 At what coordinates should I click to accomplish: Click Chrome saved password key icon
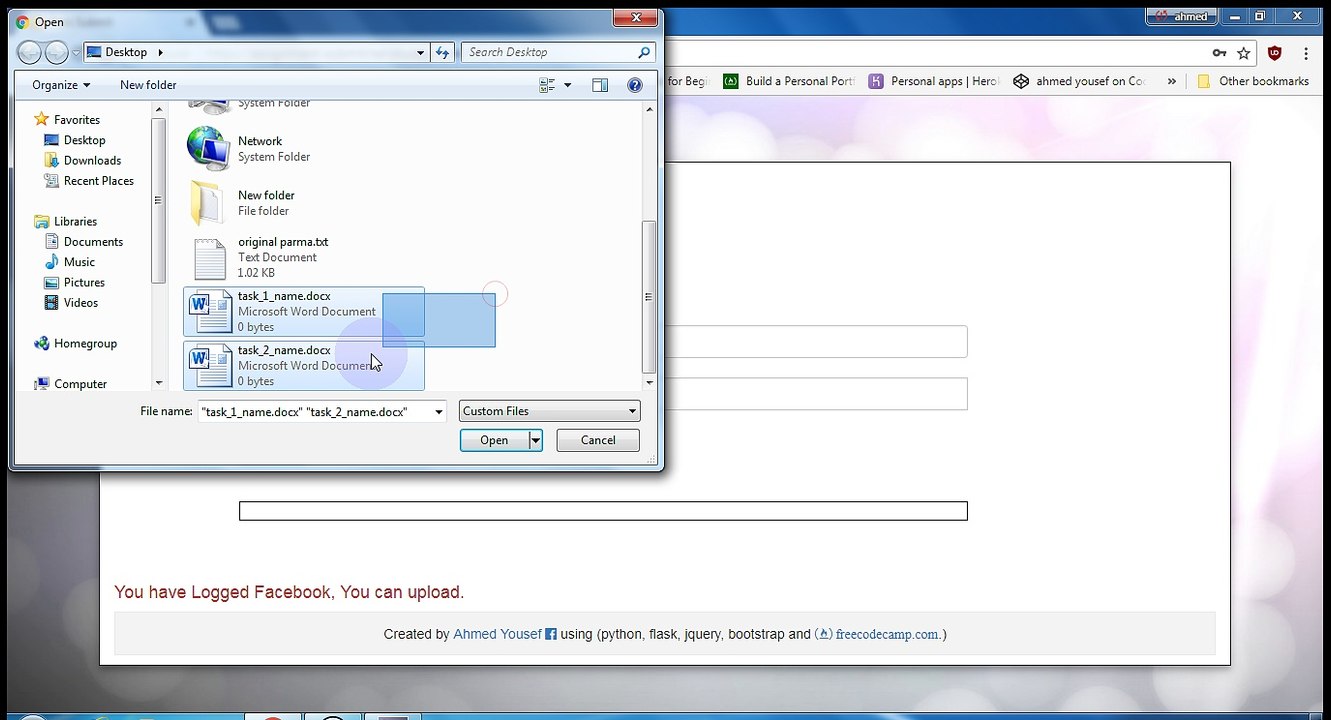pos(1219,53)
